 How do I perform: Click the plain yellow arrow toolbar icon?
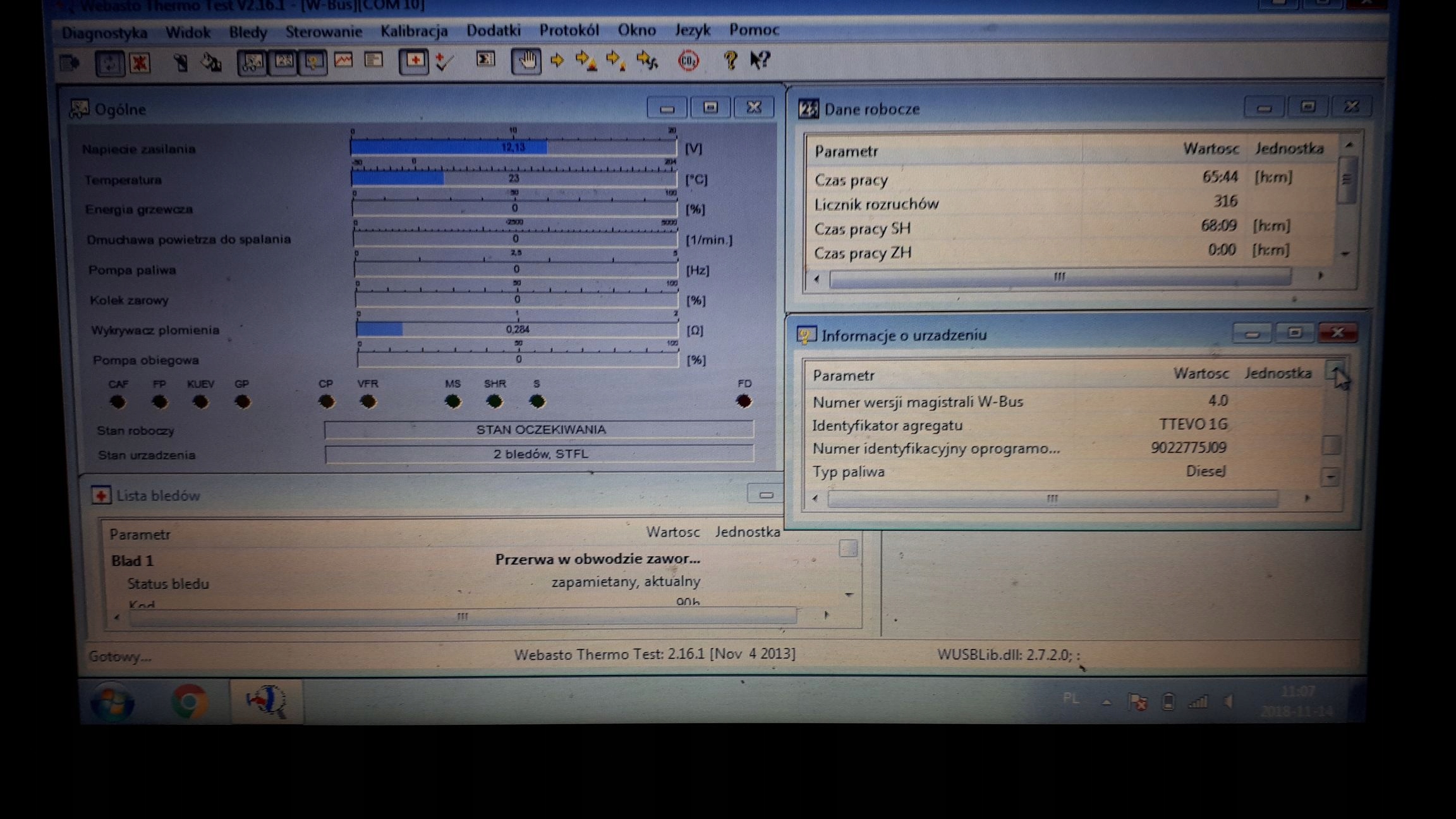[557, 61]
